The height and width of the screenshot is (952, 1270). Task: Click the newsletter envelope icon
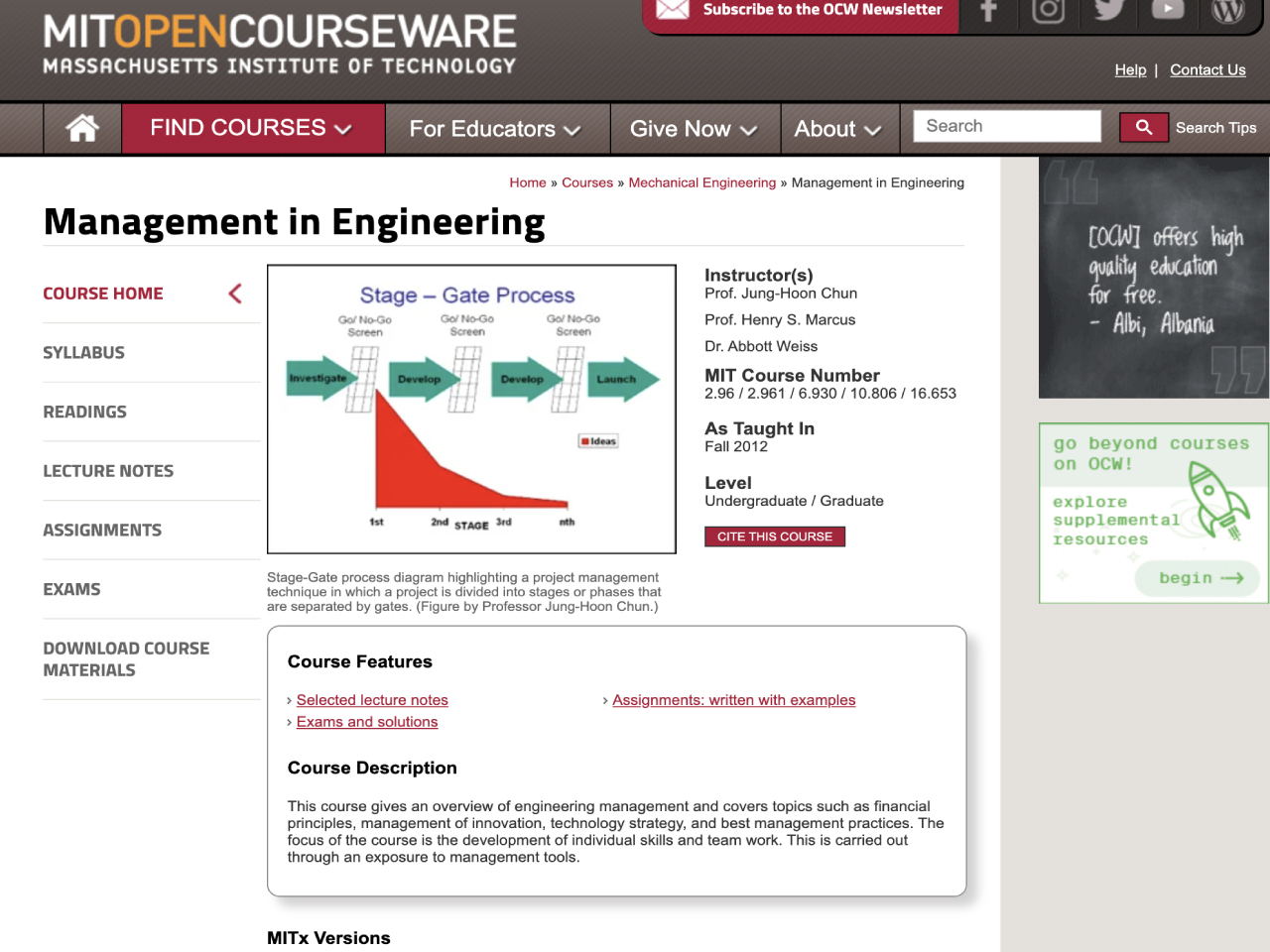[x=673, y=10]
